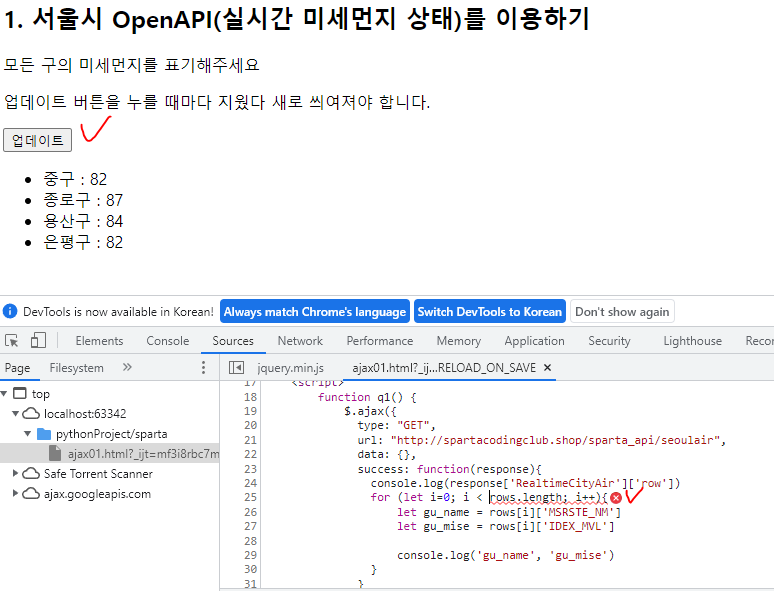Open the Elements tab in DevTools
The width and height of the screenshot is (774, 591).
click(x=99, y=341)
